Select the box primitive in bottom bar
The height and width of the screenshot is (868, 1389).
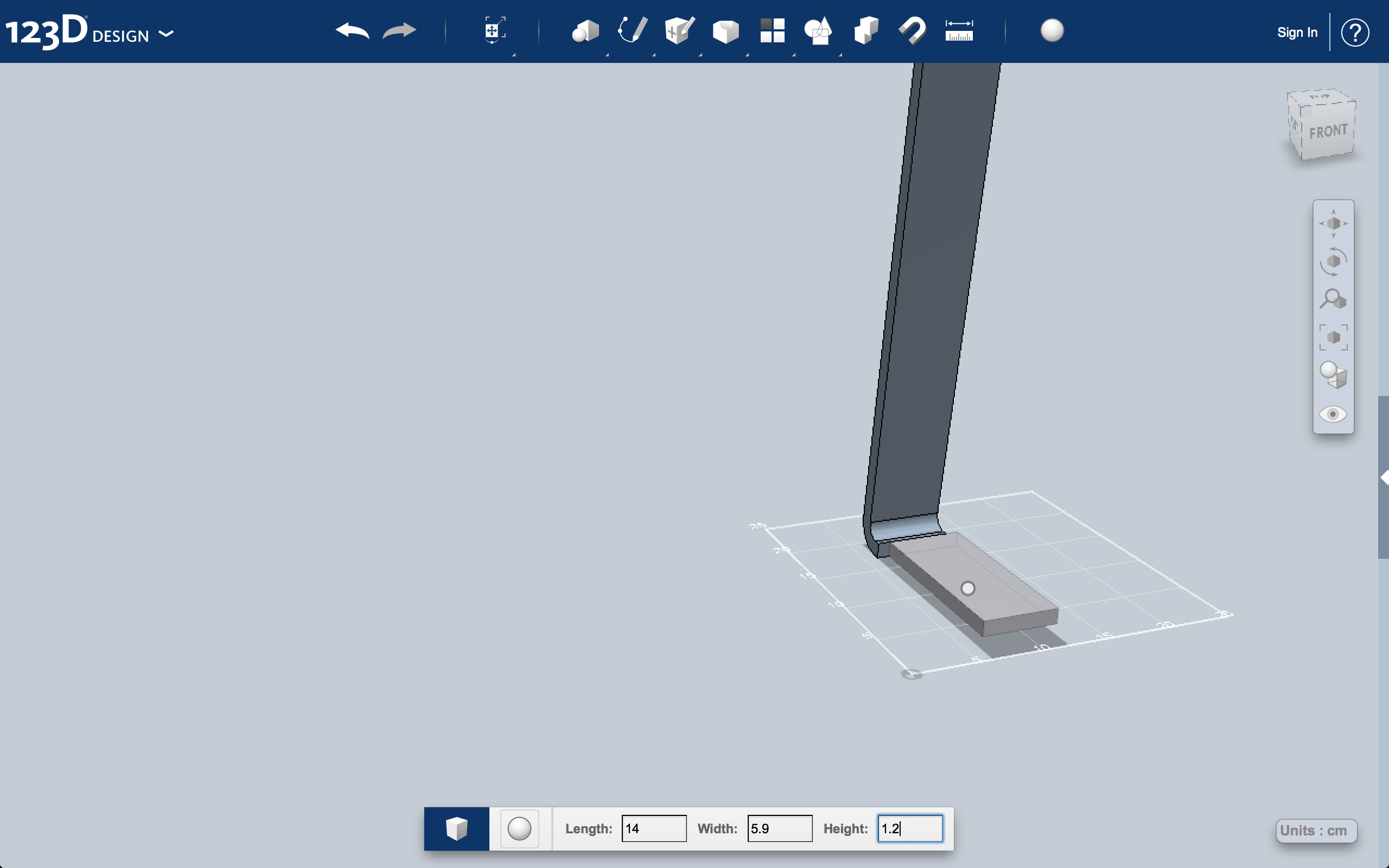tap(457, 828)
